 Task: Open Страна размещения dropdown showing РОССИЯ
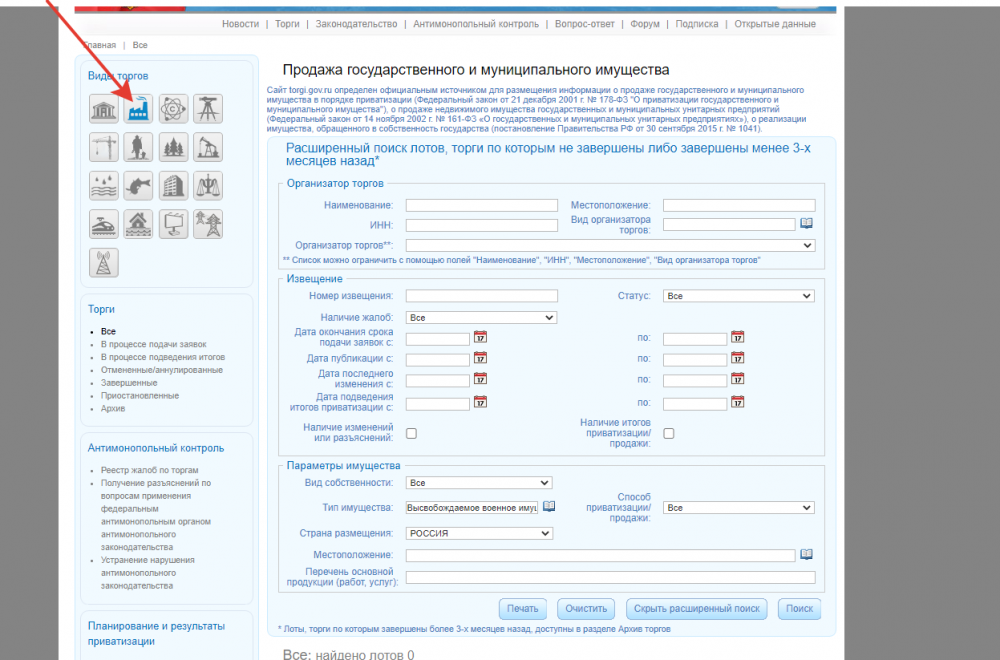[x=479, y=533]
